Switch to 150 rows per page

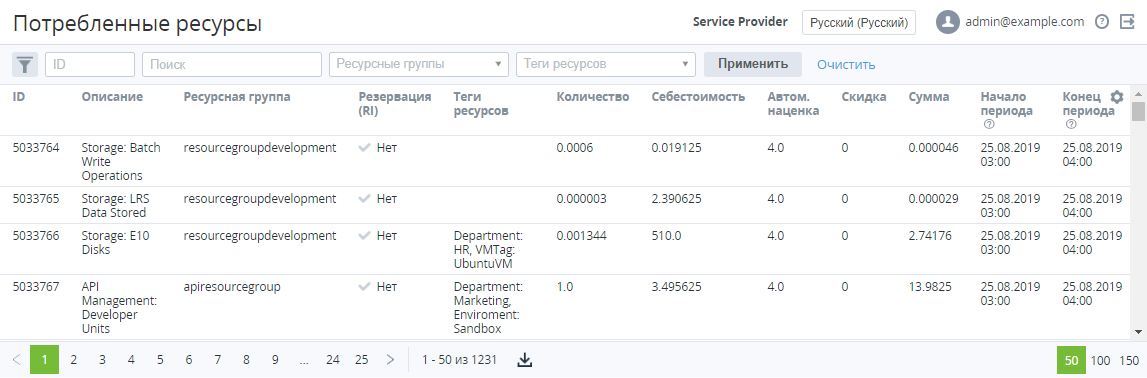tap(1129, 360)
